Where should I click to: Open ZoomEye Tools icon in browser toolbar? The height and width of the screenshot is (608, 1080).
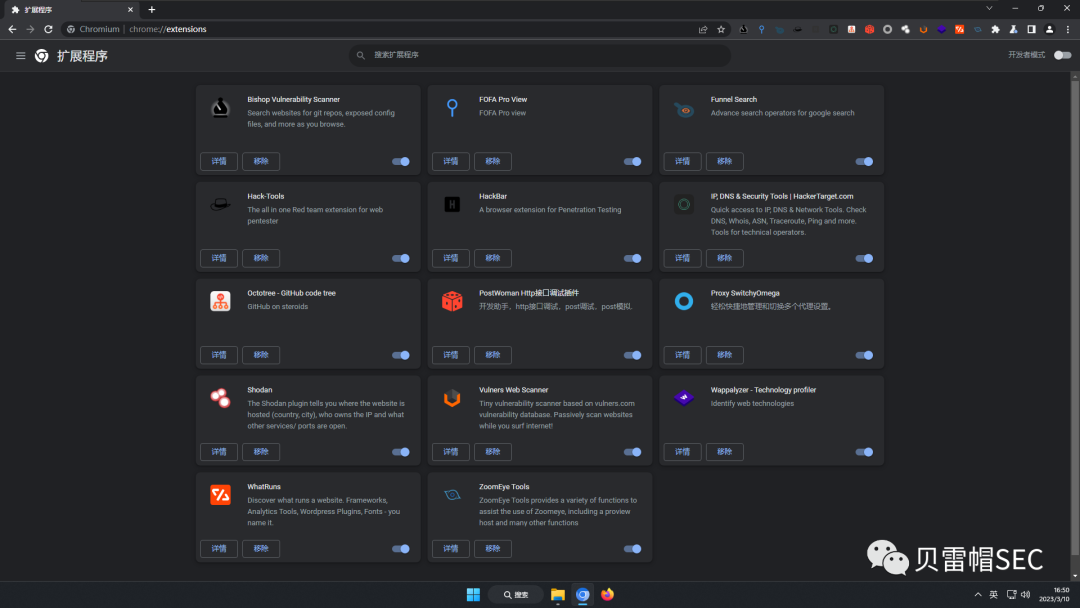coord(977,30)
